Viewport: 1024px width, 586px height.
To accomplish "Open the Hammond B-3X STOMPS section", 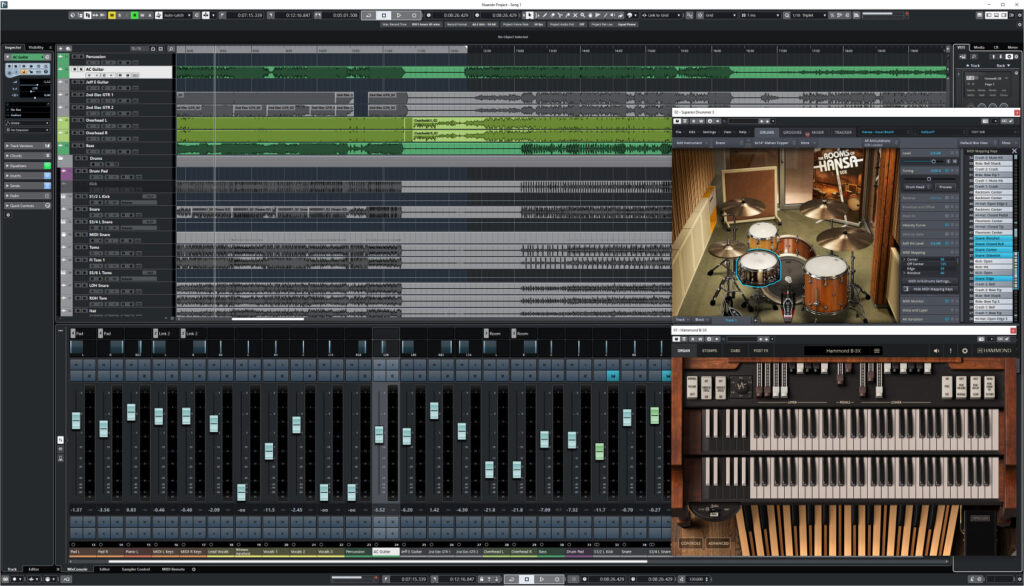I will [710, 350].
